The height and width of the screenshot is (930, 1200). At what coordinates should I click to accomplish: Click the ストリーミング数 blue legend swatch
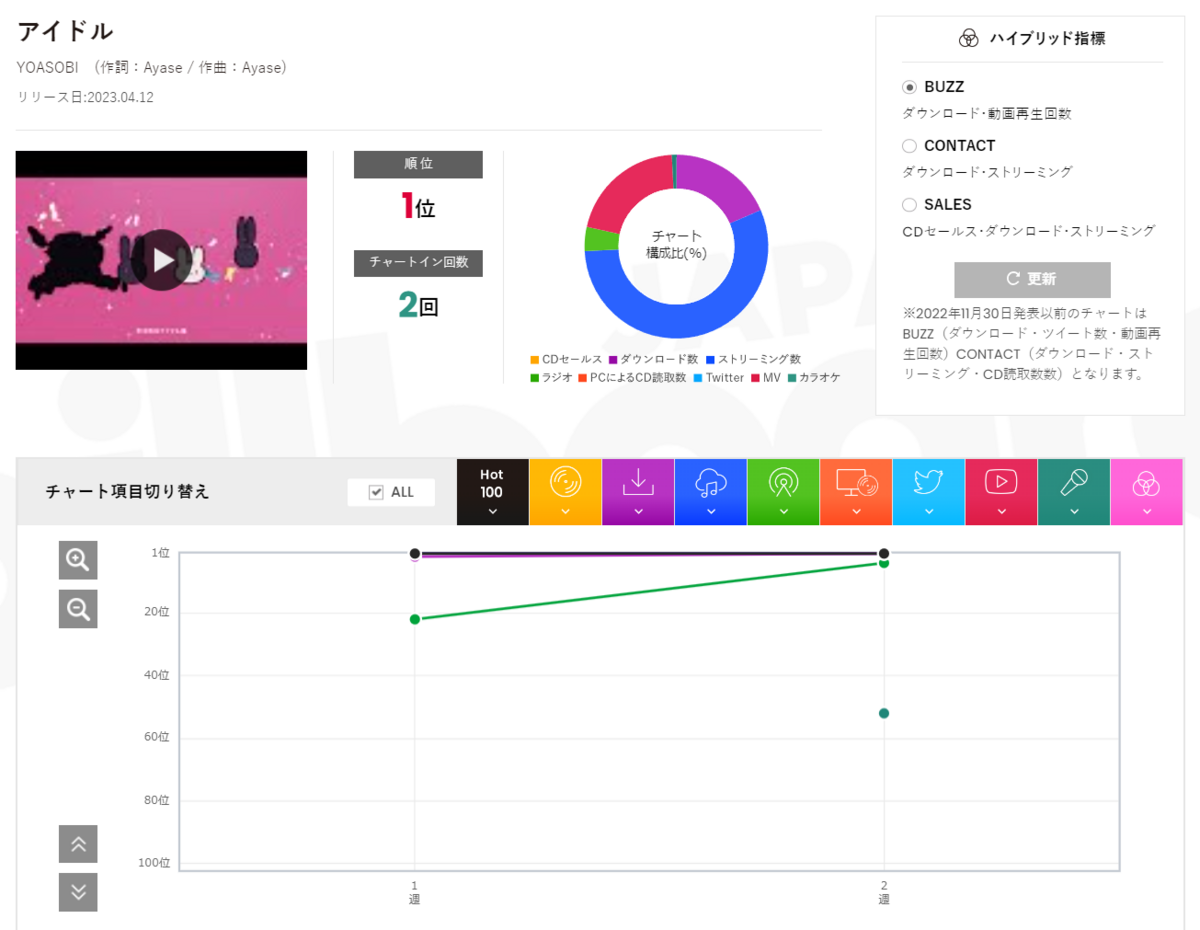coord(710,360)
